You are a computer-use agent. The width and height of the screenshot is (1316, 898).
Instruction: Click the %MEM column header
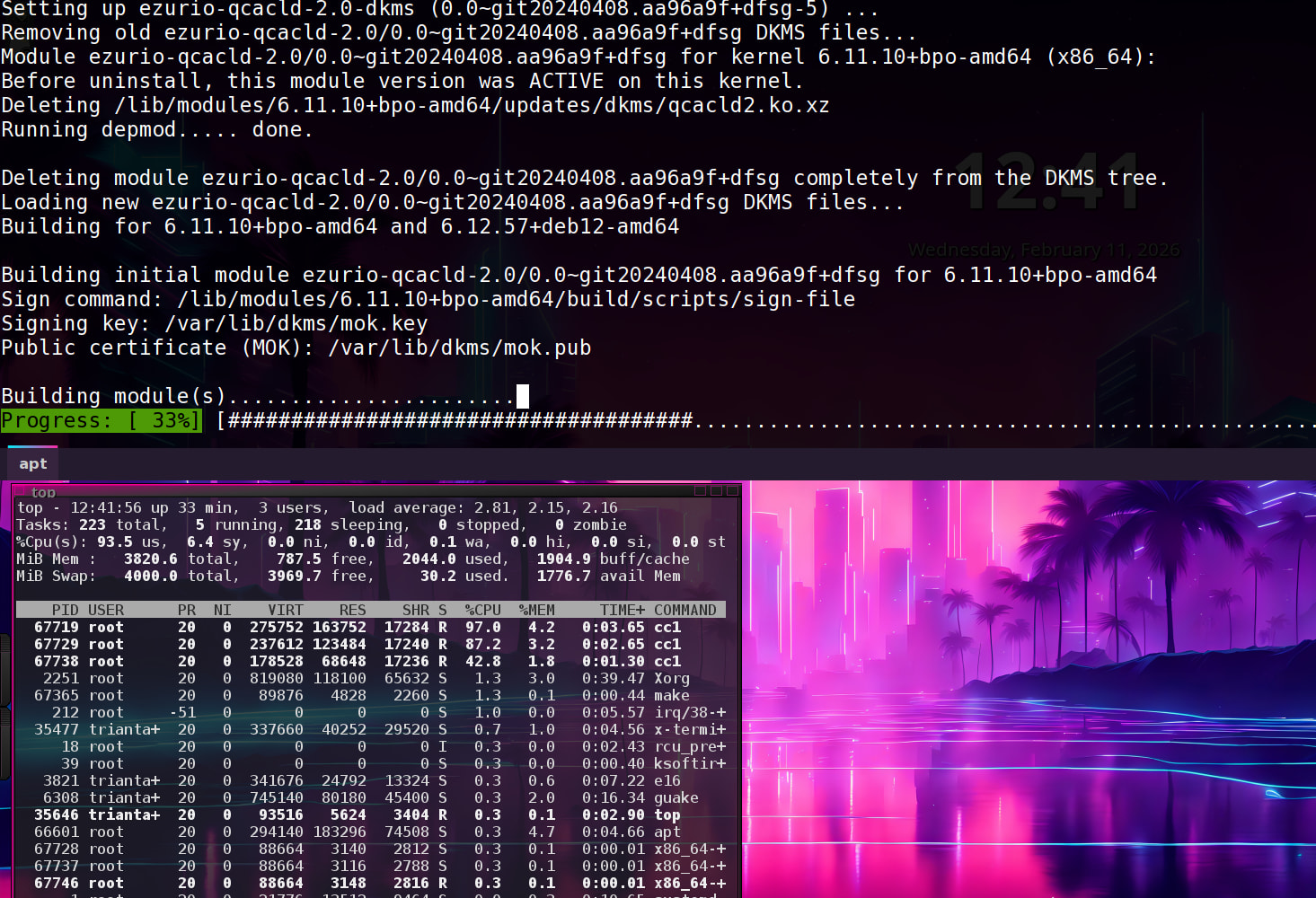pyautogui.click(x=536, y=610)
